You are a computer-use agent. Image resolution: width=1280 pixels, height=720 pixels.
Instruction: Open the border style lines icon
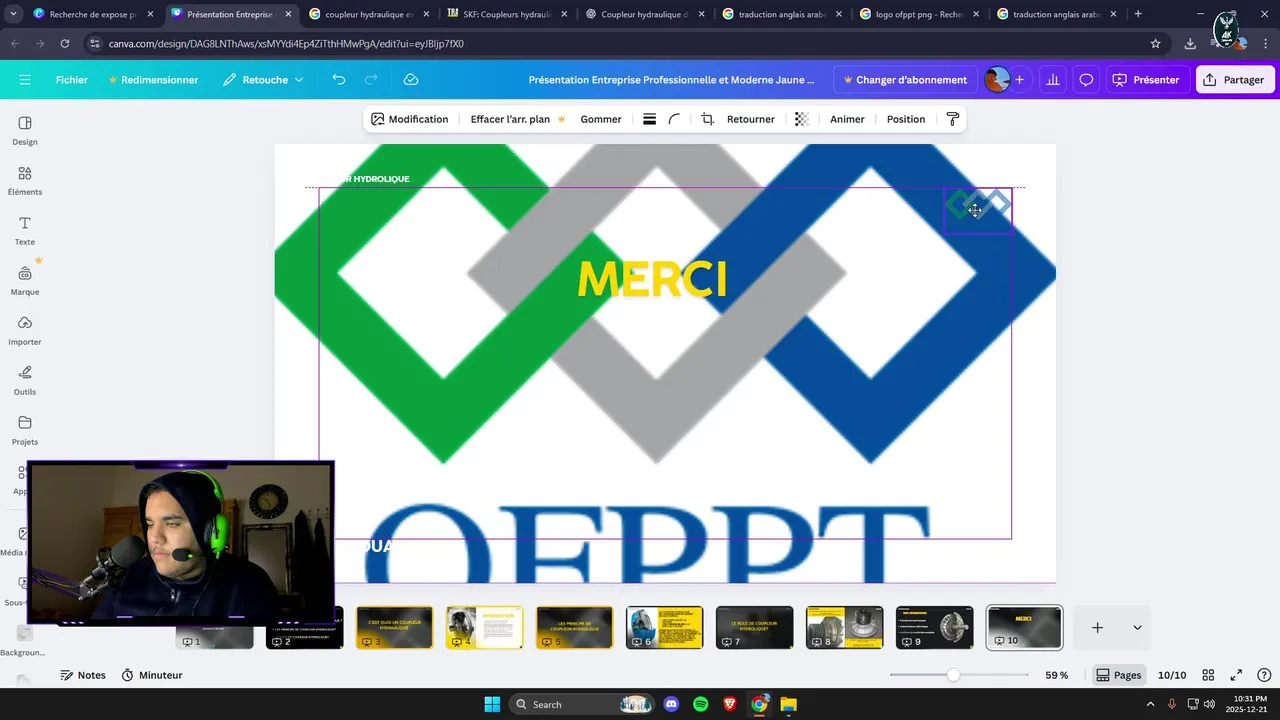(649, 119)
